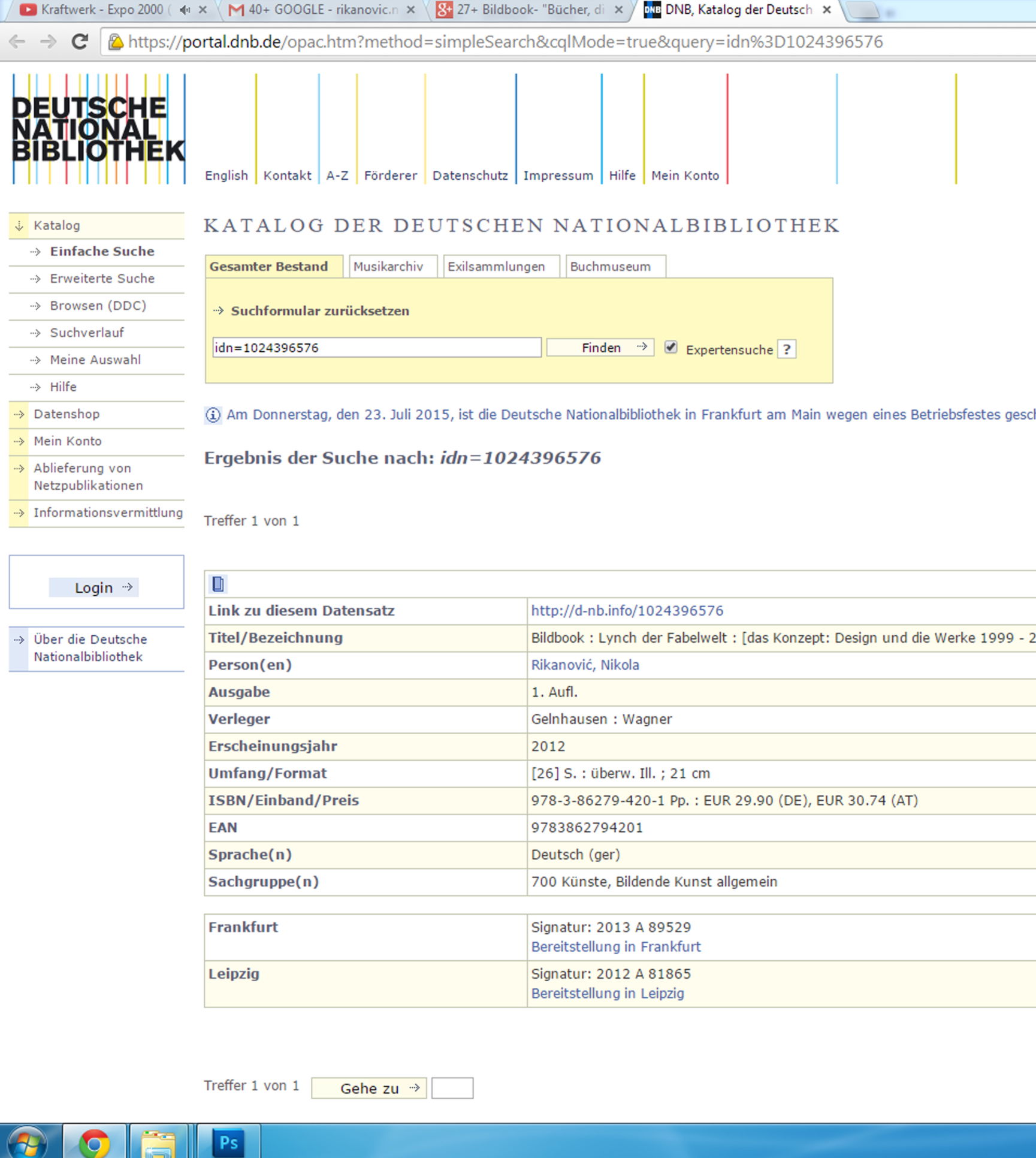
Task: Close the Gmail browser tab
Action: pos(410,10)
